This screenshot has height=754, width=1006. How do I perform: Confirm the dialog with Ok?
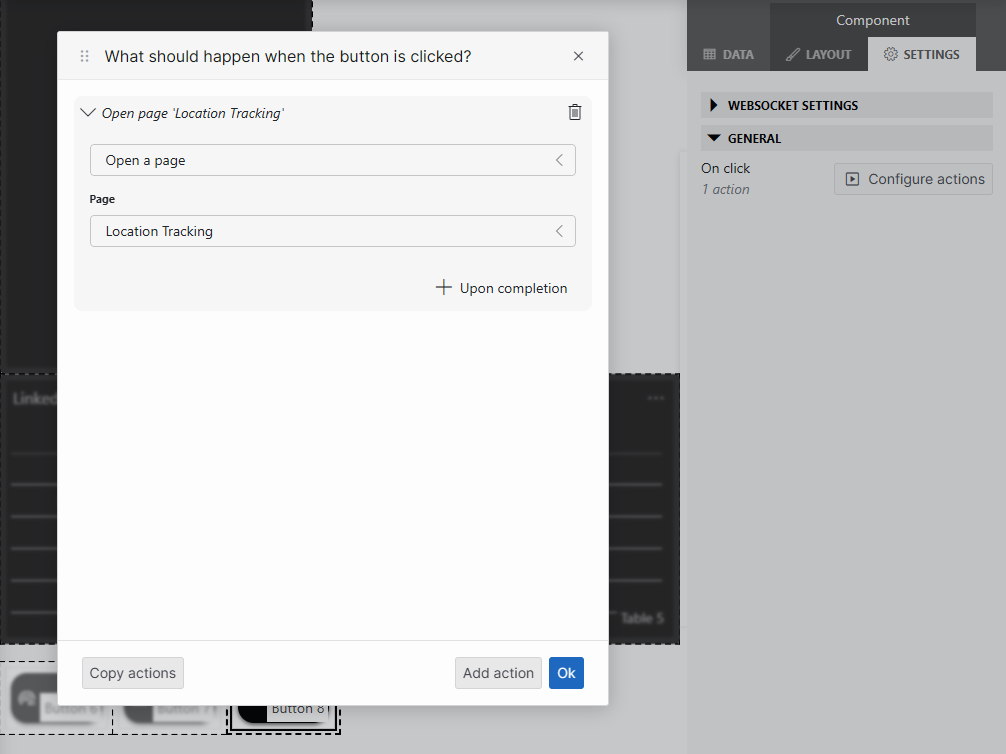tap(566, 673)
